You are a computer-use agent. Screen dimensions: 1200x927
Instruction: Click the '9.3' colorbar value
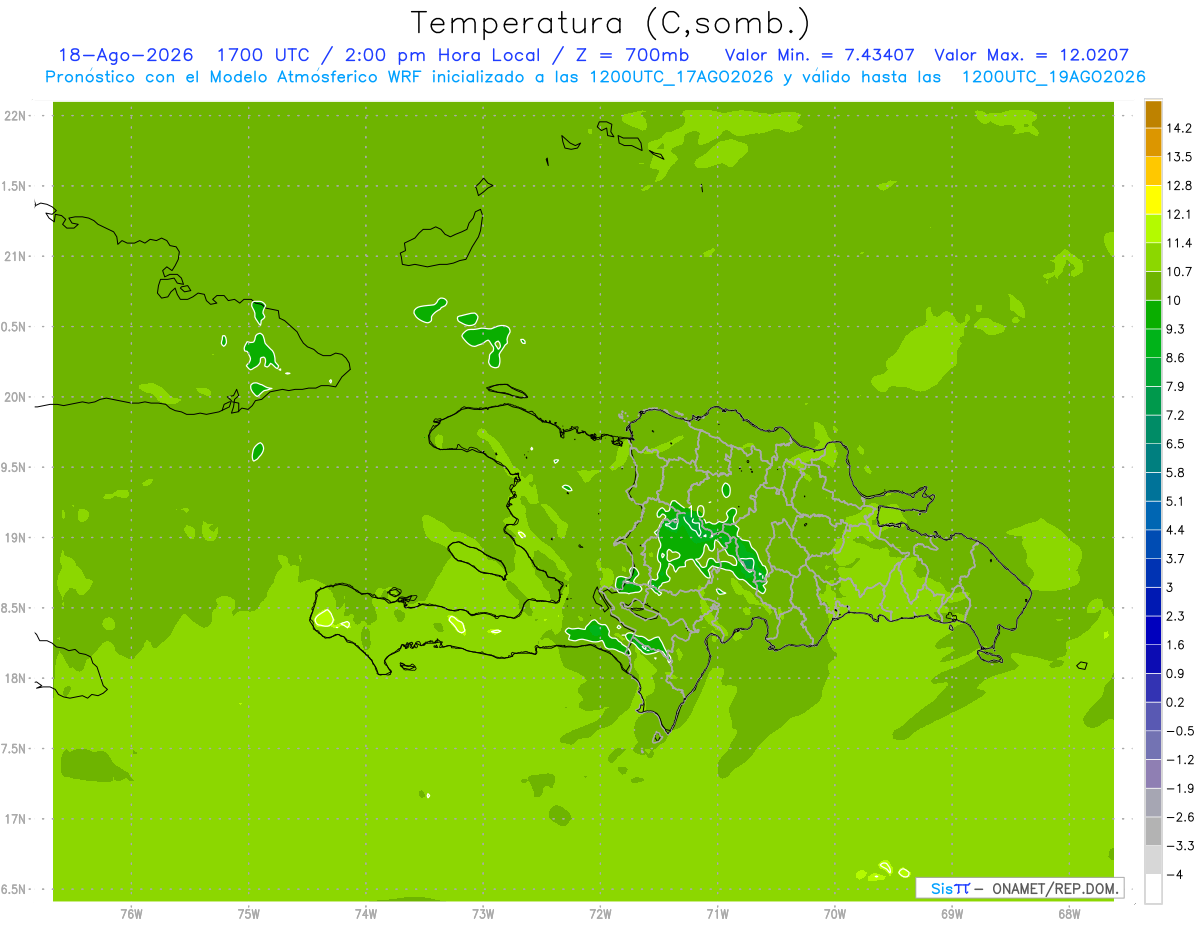tap(1175, 329)
